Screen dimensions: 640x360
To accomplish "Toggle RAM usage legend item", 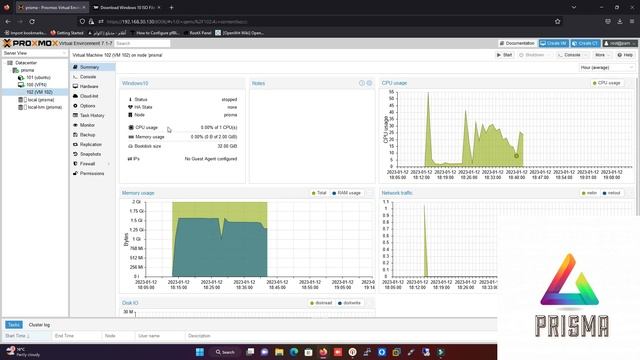I will point(347,193).
